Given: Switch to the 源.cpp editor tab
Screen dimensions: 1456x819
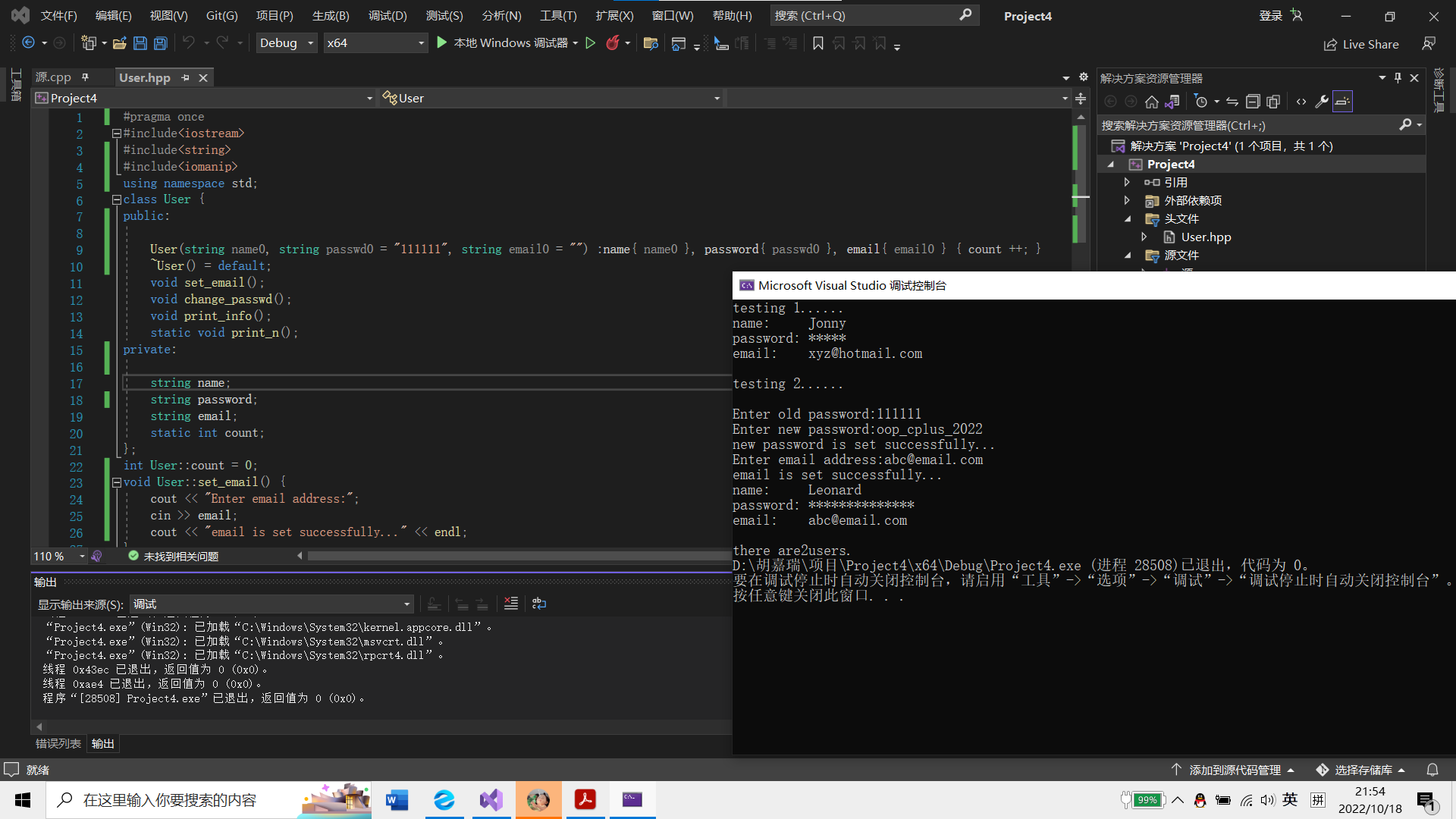Looking at the screenshot, I should 53,77.
